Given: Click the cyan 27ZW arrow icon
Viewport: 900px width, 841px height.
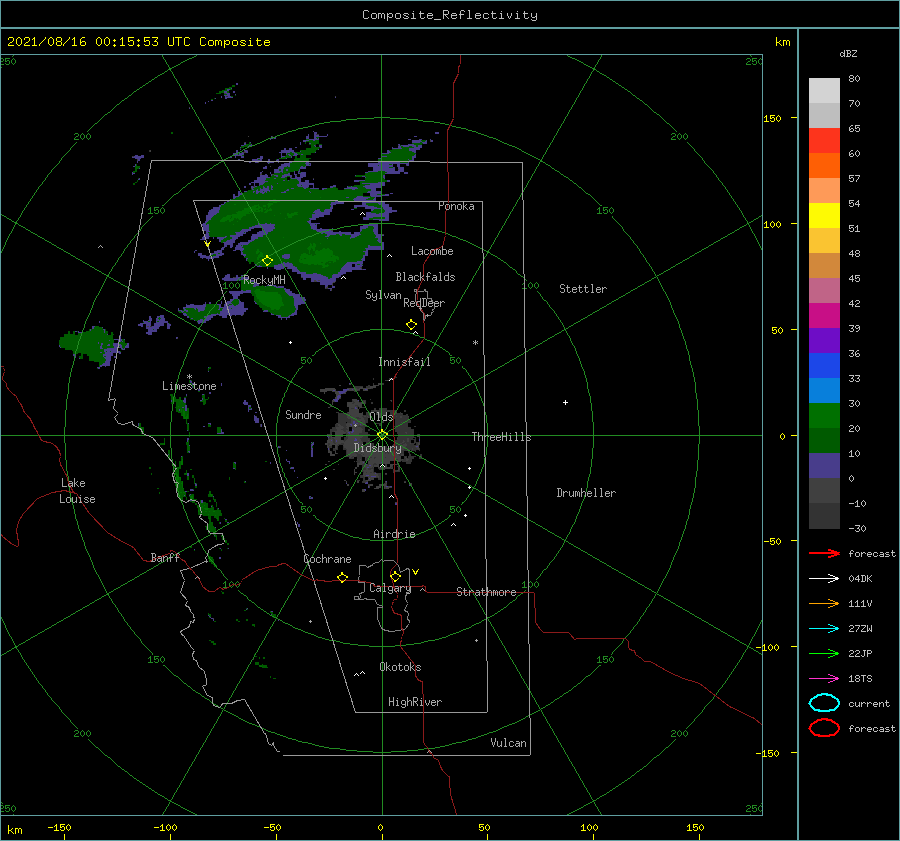Looking at the screenshot, I should click(824, 629).
